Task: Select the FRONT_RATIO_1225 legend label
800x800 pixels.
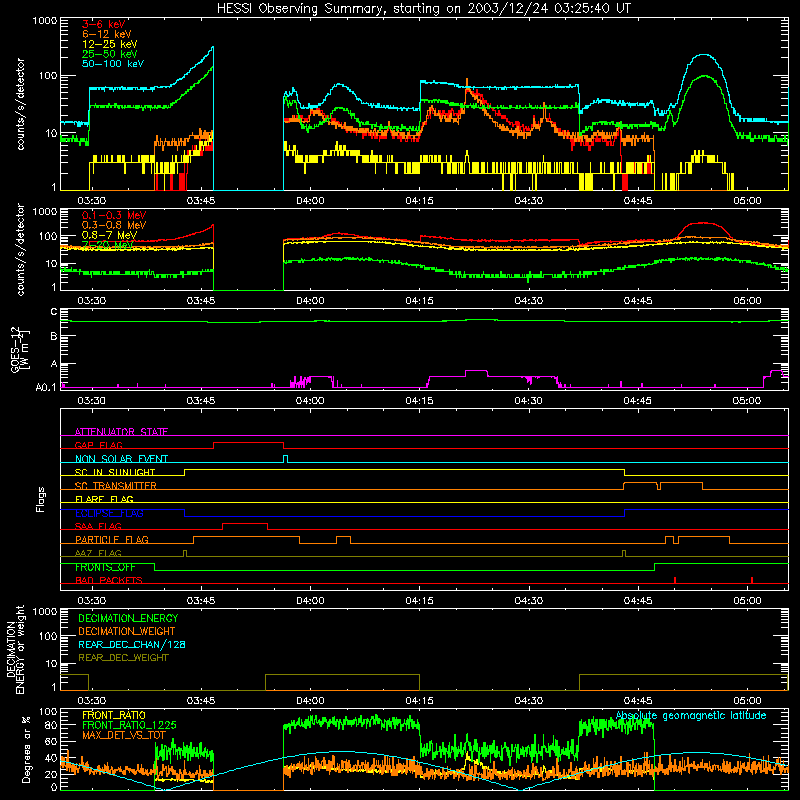Action: pyautogui.click(x=129, y=725)
